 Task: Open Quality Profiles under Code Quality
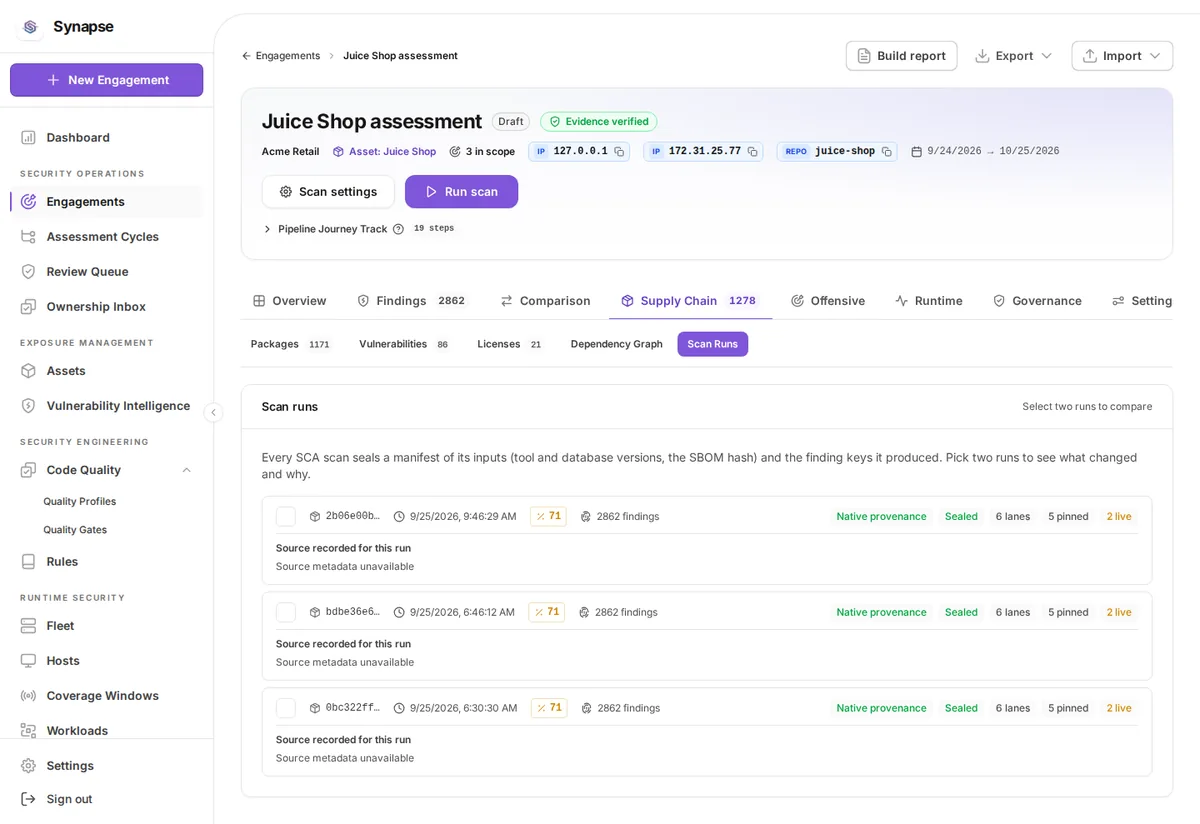coord(80,501)
